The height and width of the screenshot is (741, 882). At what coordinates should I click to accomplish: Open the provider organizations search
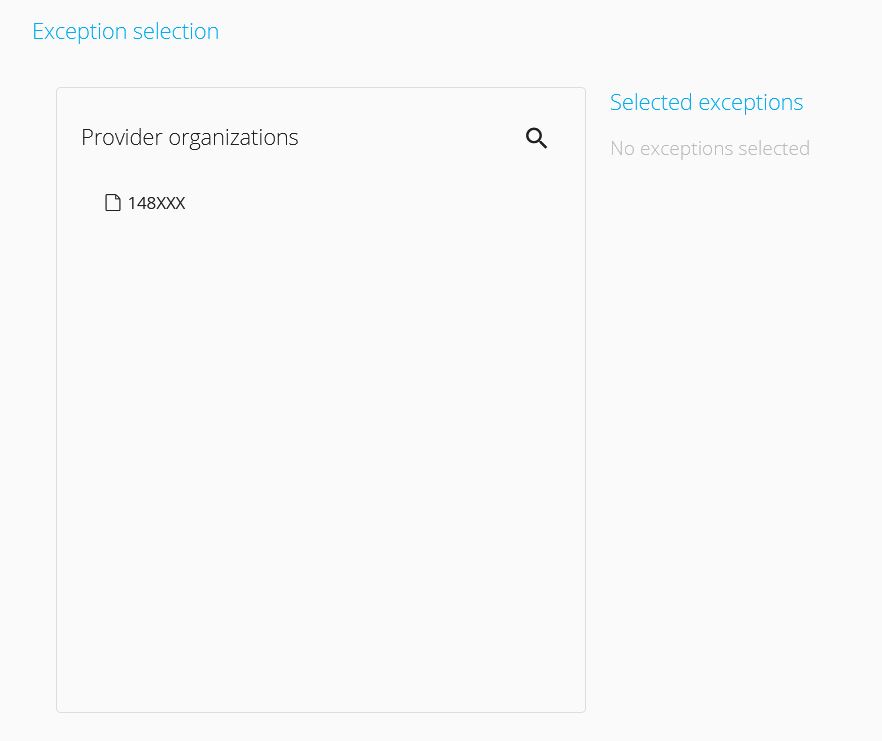(x=536, y=138)
